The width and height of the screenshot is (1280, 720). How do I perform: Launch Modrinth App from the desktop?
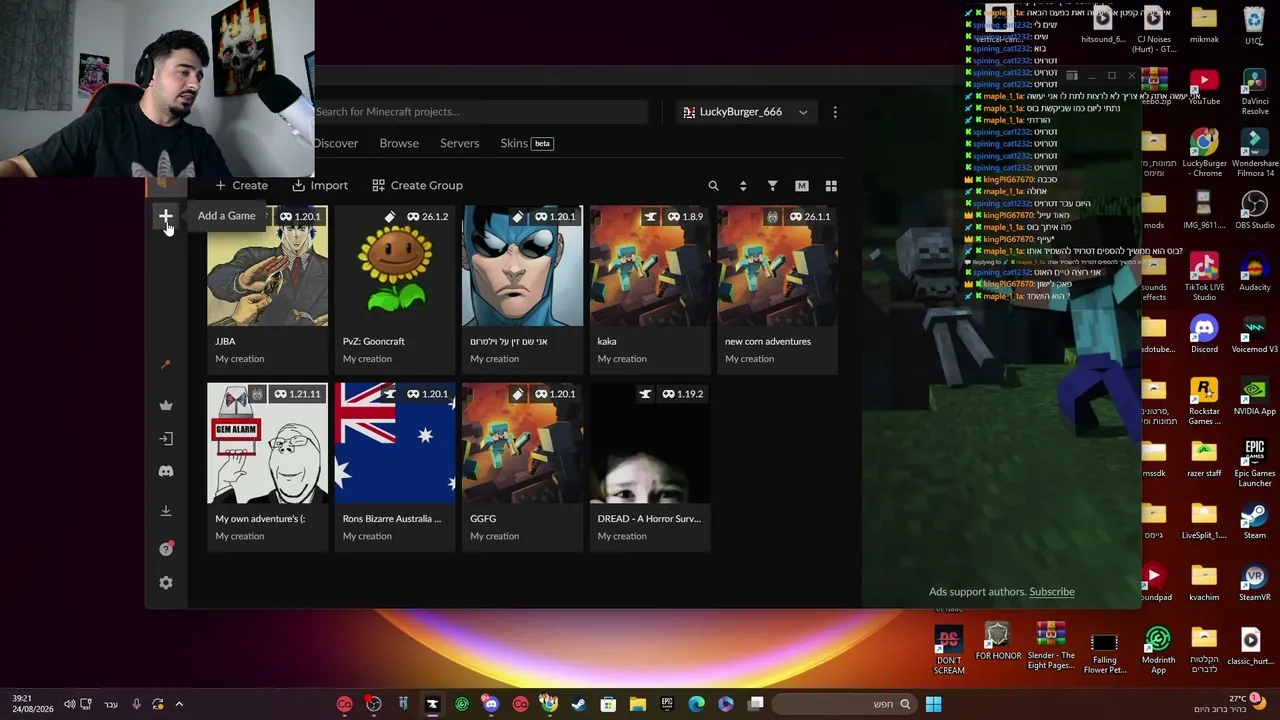point(1158,650)
